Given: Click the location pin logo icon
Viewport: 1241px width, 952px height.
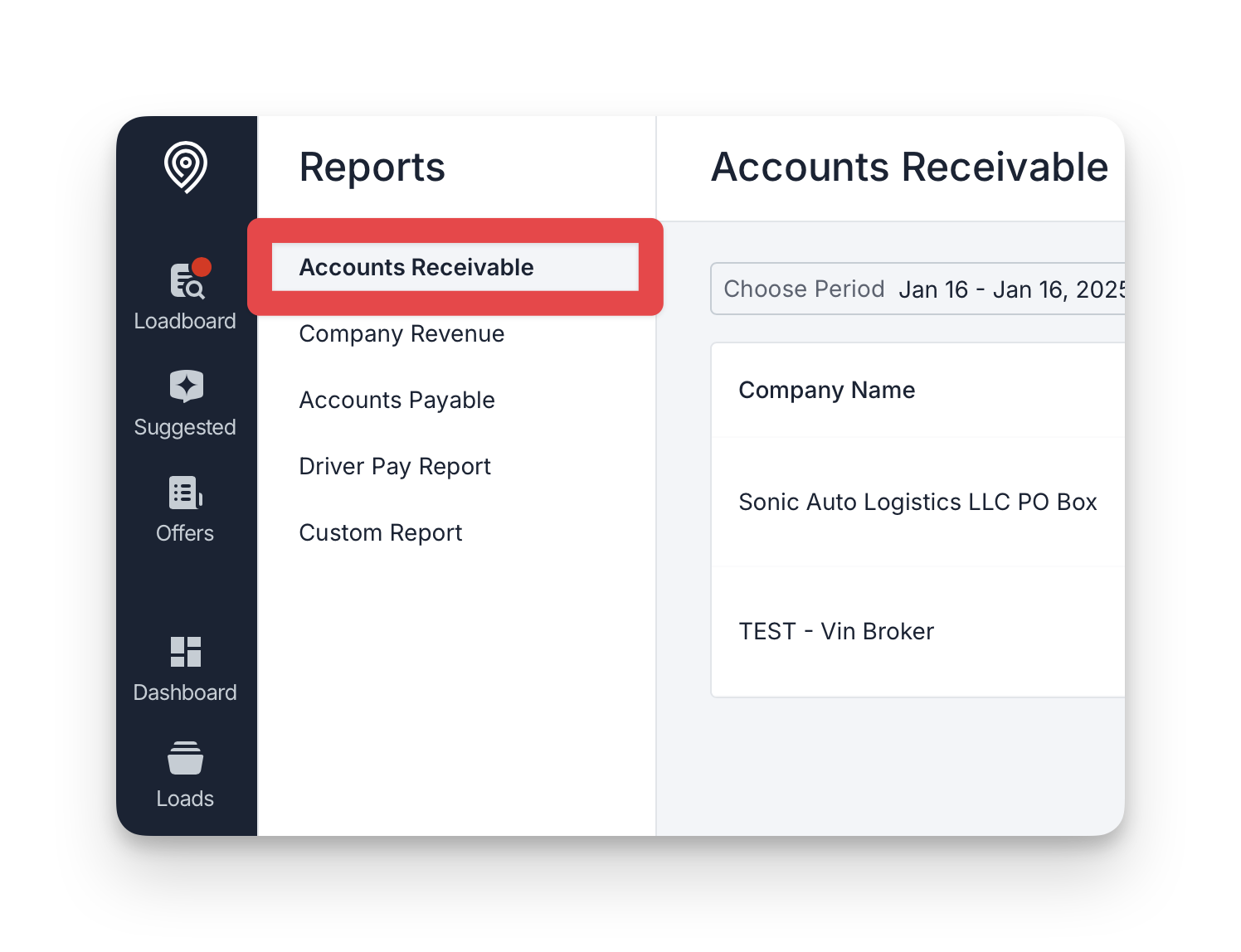Looking at the screenshot, I should point(185,167).
